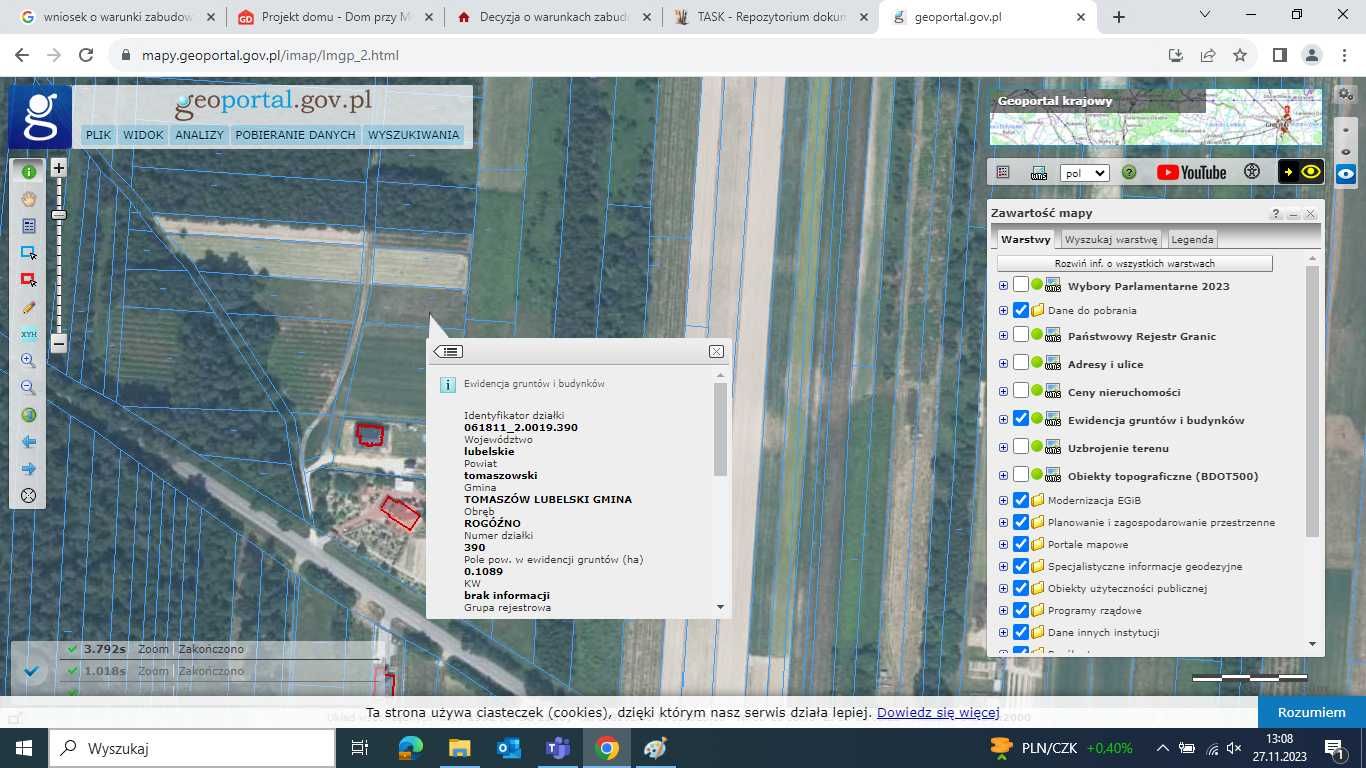Viewport: 1366px width, 768px height.
Task: Click the Geoportal krajowy overview map
Action: (x=1156, y=117)
